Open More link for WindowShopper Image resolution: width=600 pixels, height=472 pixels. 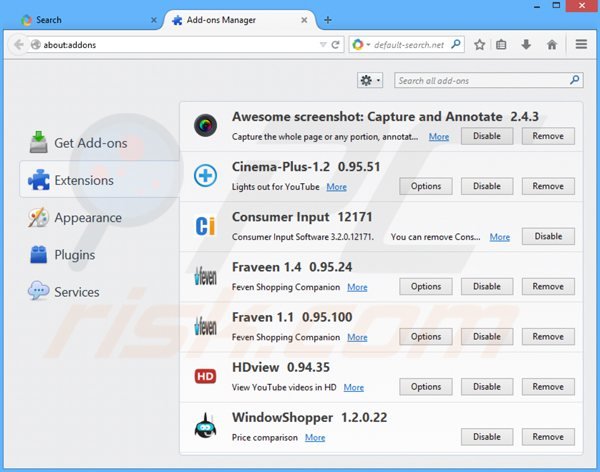point(315,438)
